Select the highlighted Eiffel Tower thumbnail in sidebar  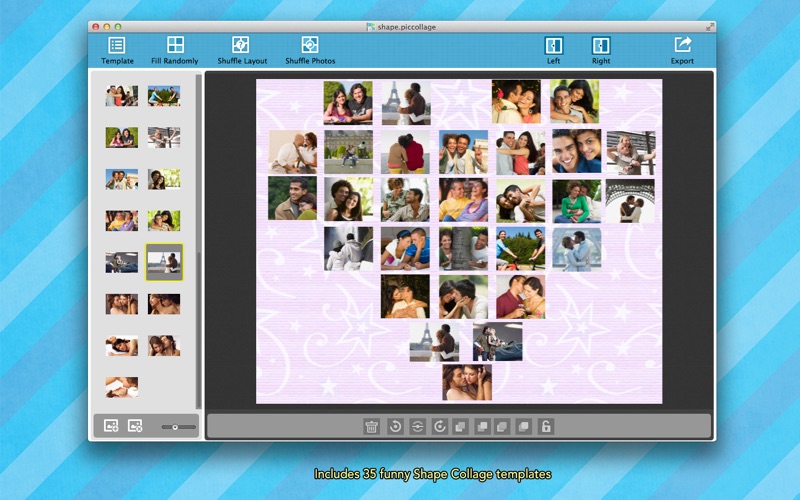164,261
